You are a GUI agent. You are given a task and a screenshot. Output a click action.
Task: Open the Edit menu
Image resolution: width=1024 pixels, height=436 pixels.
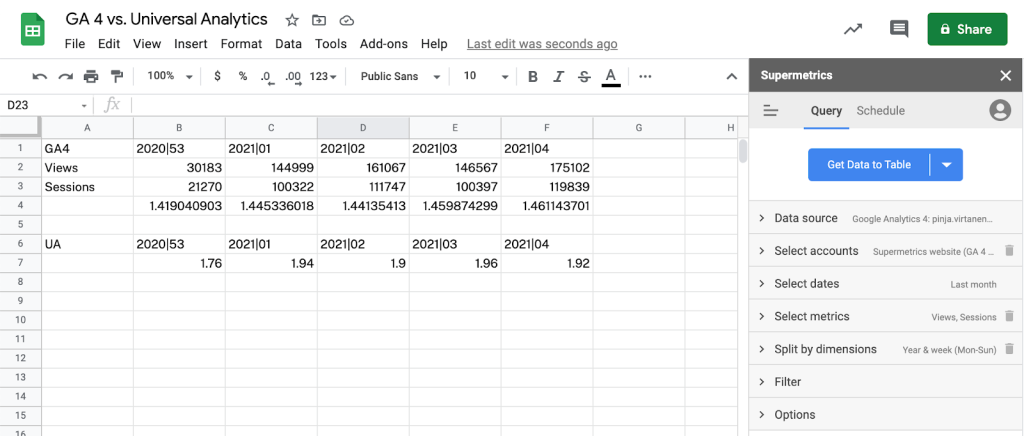(109, 44)
